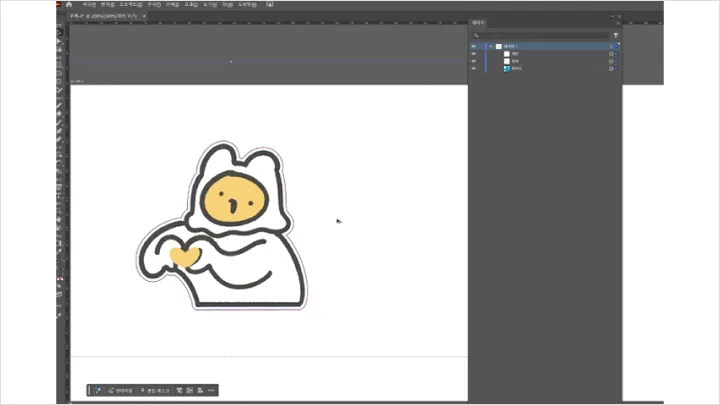Open the Edit (편집) menu

pos(108,5)
